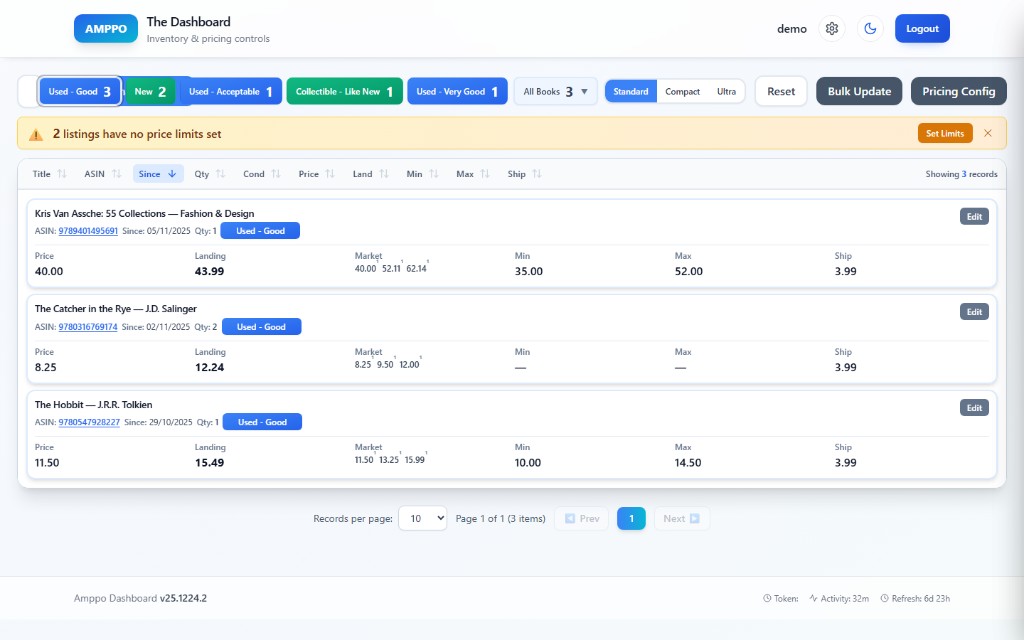Toggle dark mode with the moon icon
Viewport: 1024px width, 640px height.
click(x=870, y=29)
